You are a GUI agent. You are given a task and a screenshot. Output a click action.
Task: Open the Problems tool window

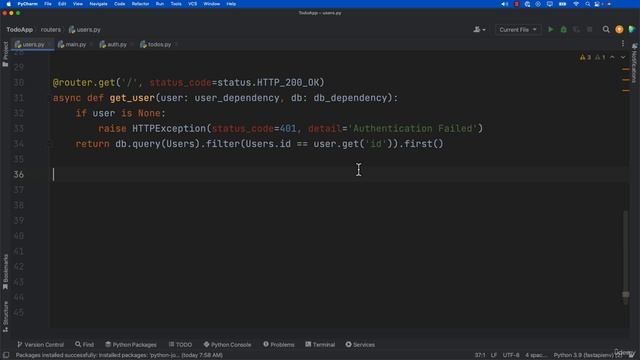(x=279, y=344)
